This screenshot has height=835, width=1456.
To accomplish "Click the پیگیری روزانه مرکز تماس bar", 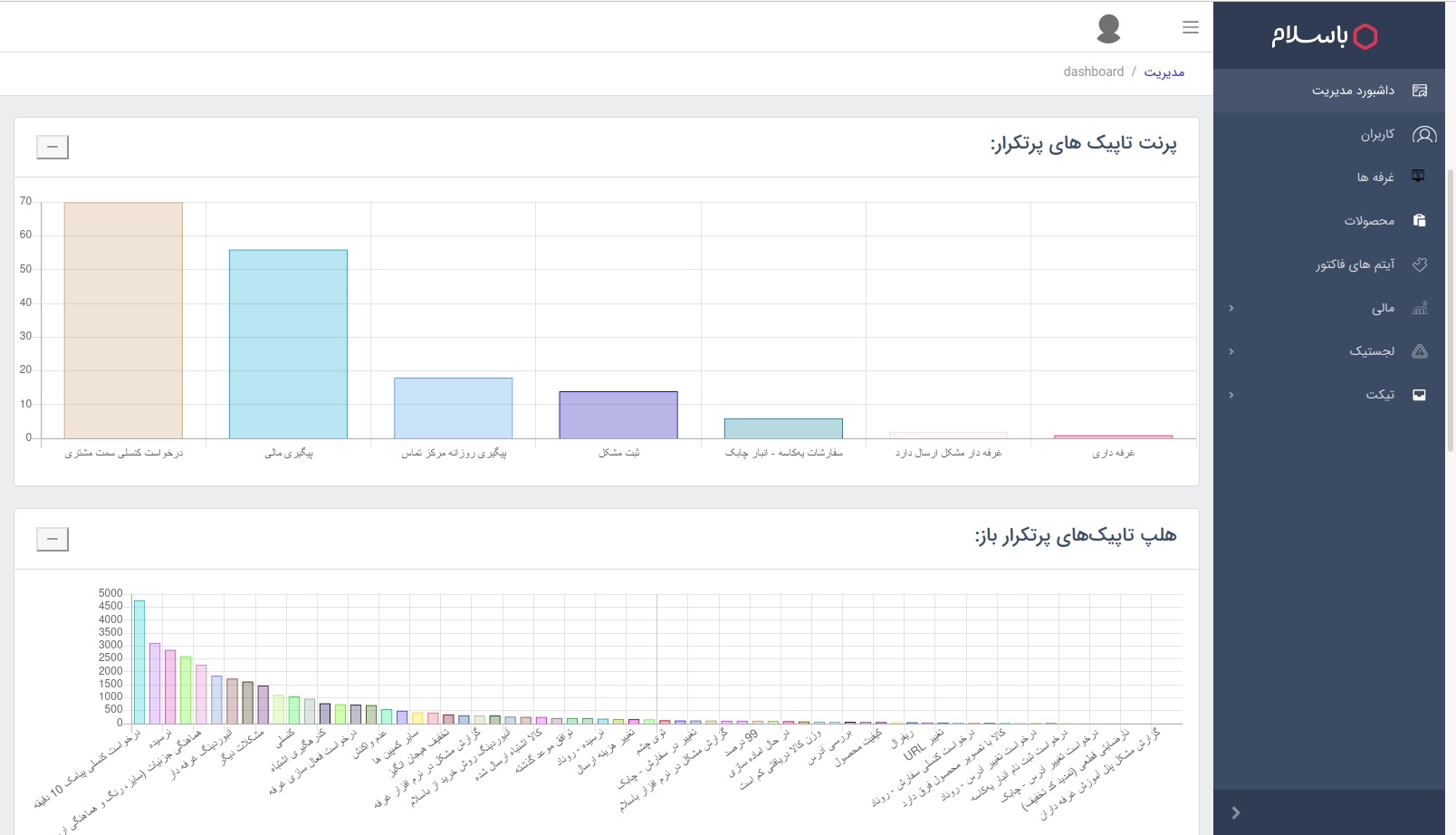I will [x=454, y=408].
